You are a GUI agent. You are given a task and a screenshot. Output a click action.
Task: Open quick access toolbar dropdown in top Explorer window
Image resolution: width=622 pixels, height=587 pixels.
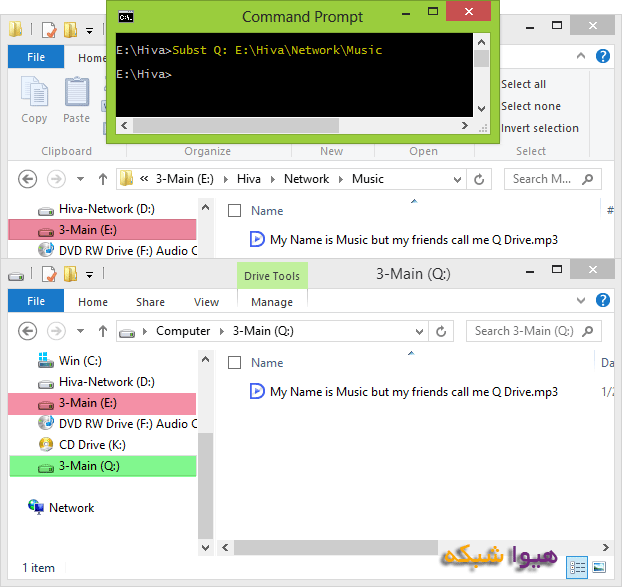point(90,31)
